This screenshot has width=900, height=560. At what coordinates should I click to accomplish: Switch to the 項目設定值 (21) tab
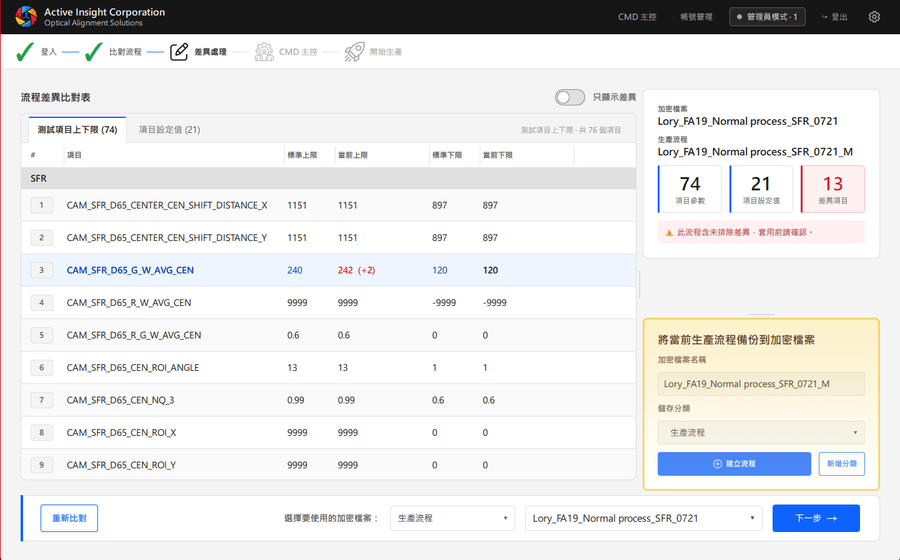[169, 130]
